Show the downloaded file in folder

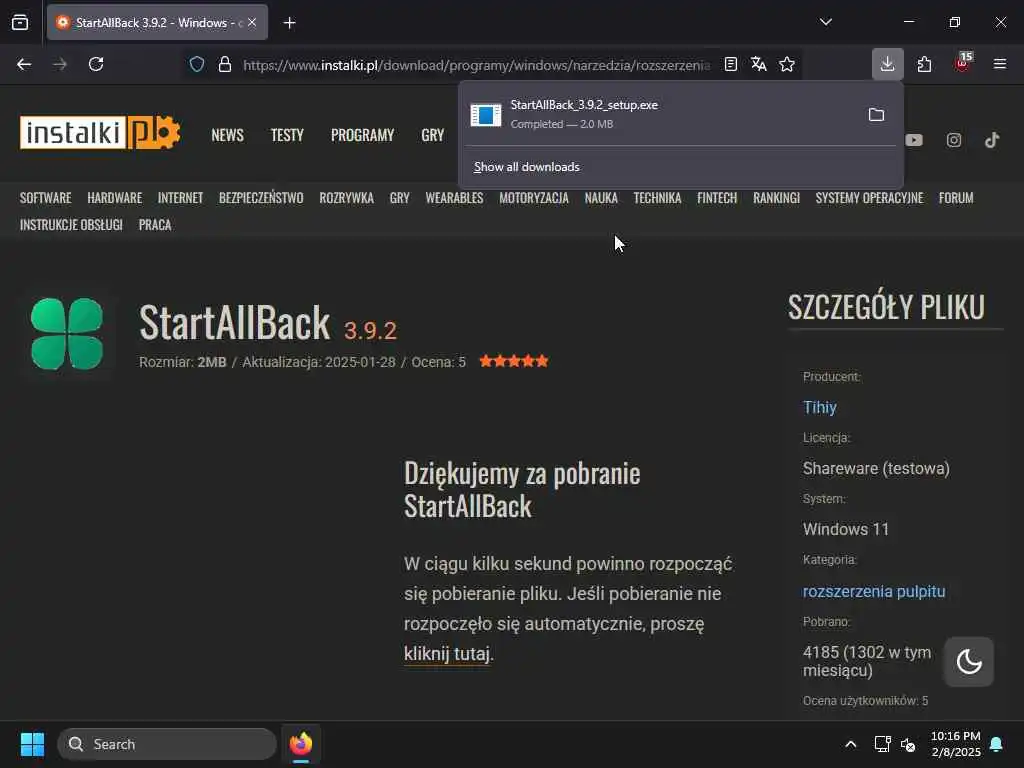(876, 115)
